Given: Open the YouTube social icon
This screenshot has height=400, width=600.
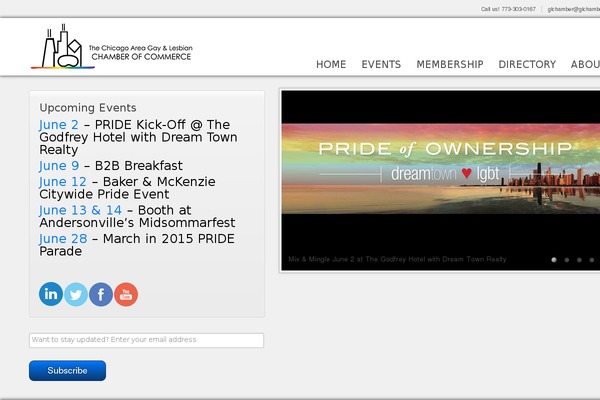Looking at the screenshot, I should tap(126, 294).
